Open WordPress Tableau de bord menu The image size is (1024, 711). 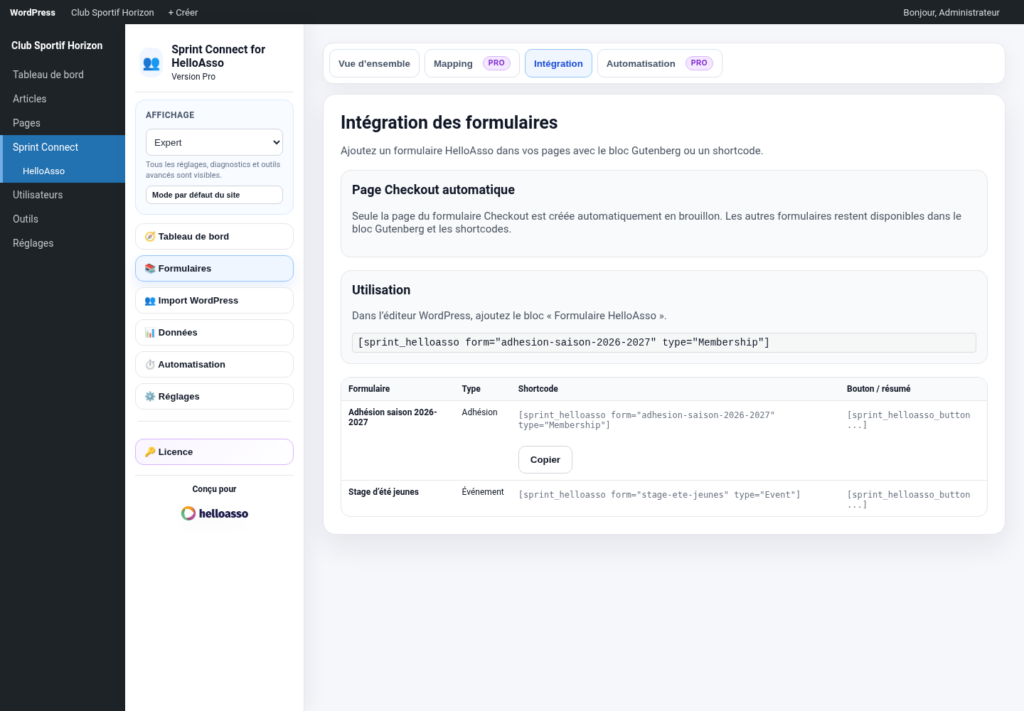pyautogui.click(x=62, y=74)
